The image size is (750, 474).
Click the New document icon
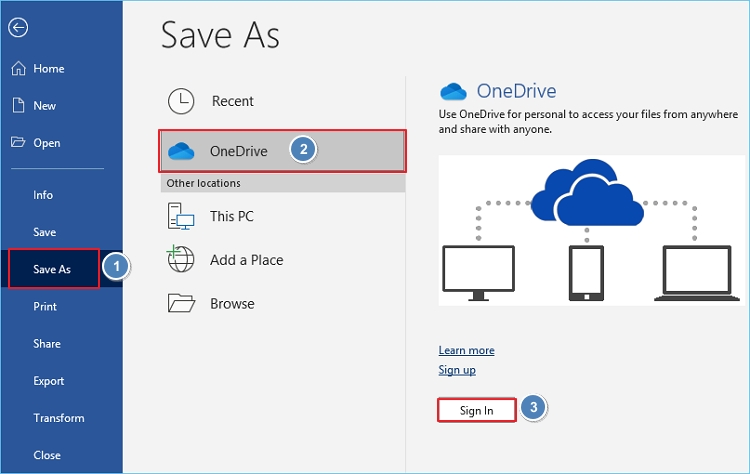[x=18, y=105]
